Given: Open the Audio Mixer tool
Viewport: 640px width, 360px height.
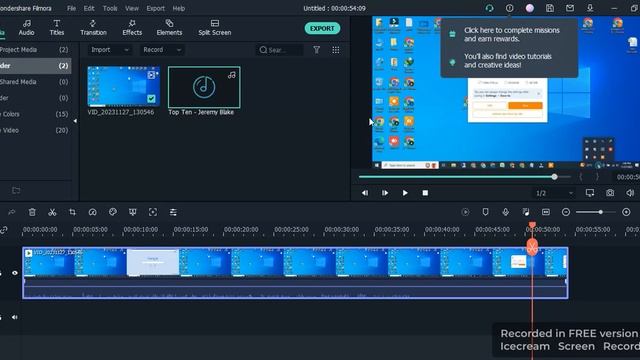Looking at the screenshot, I should tap(526, 212).
